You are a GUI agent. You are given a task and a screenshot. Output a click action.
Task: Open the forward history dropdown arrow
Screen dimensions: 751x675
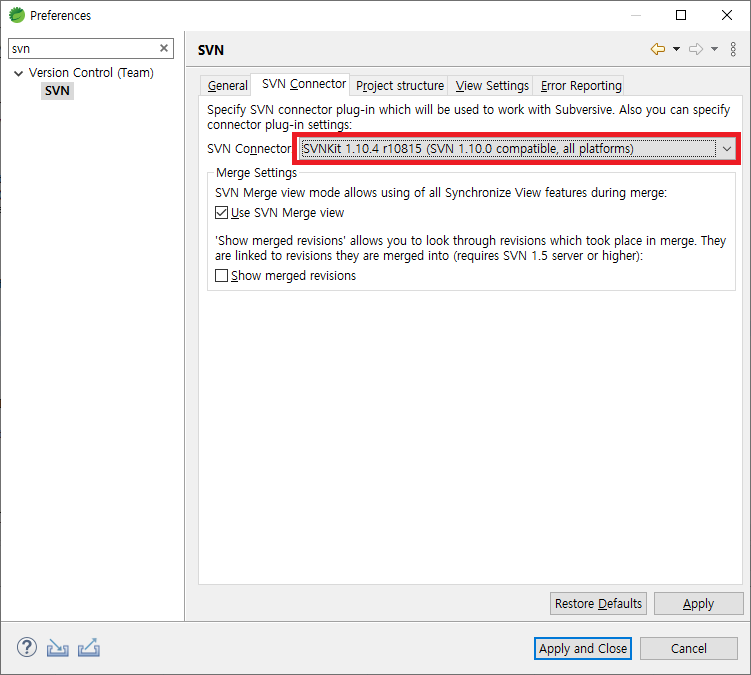714,49
